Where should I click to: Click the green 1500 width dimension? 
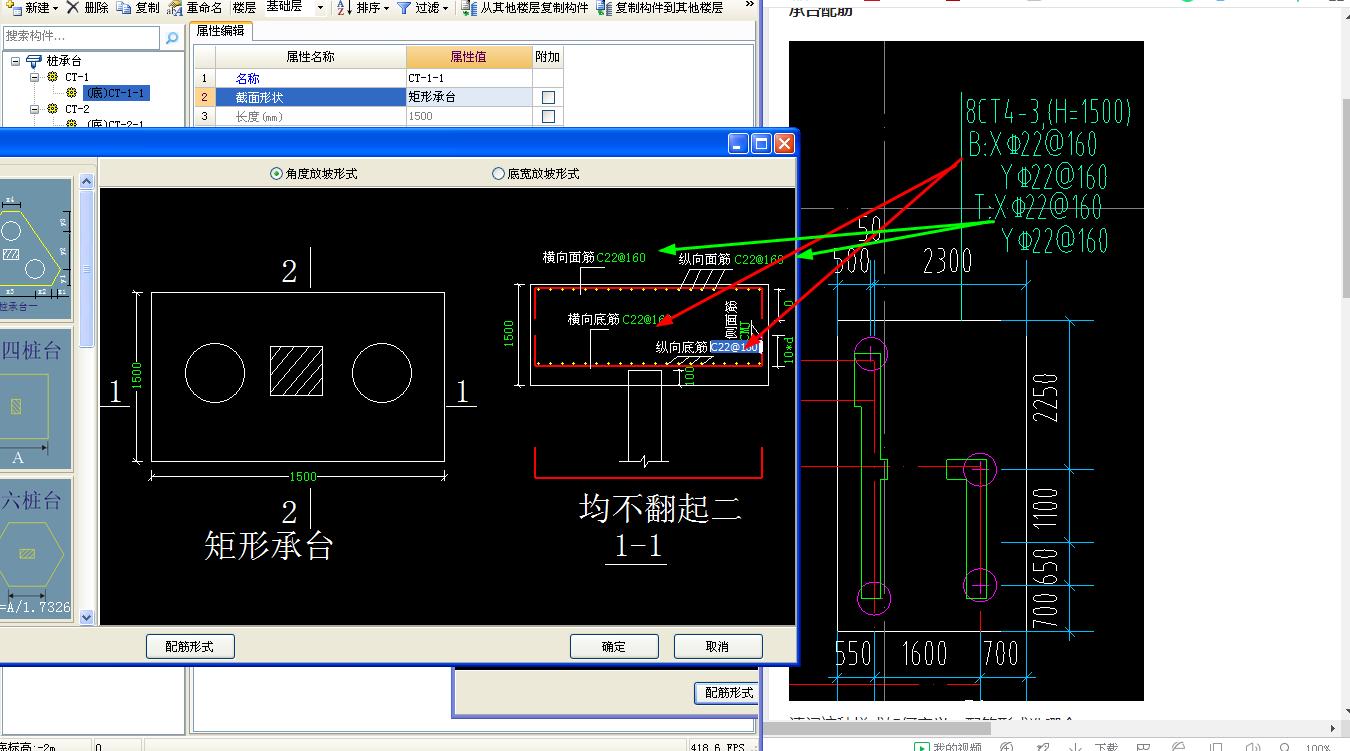(304, 477)
